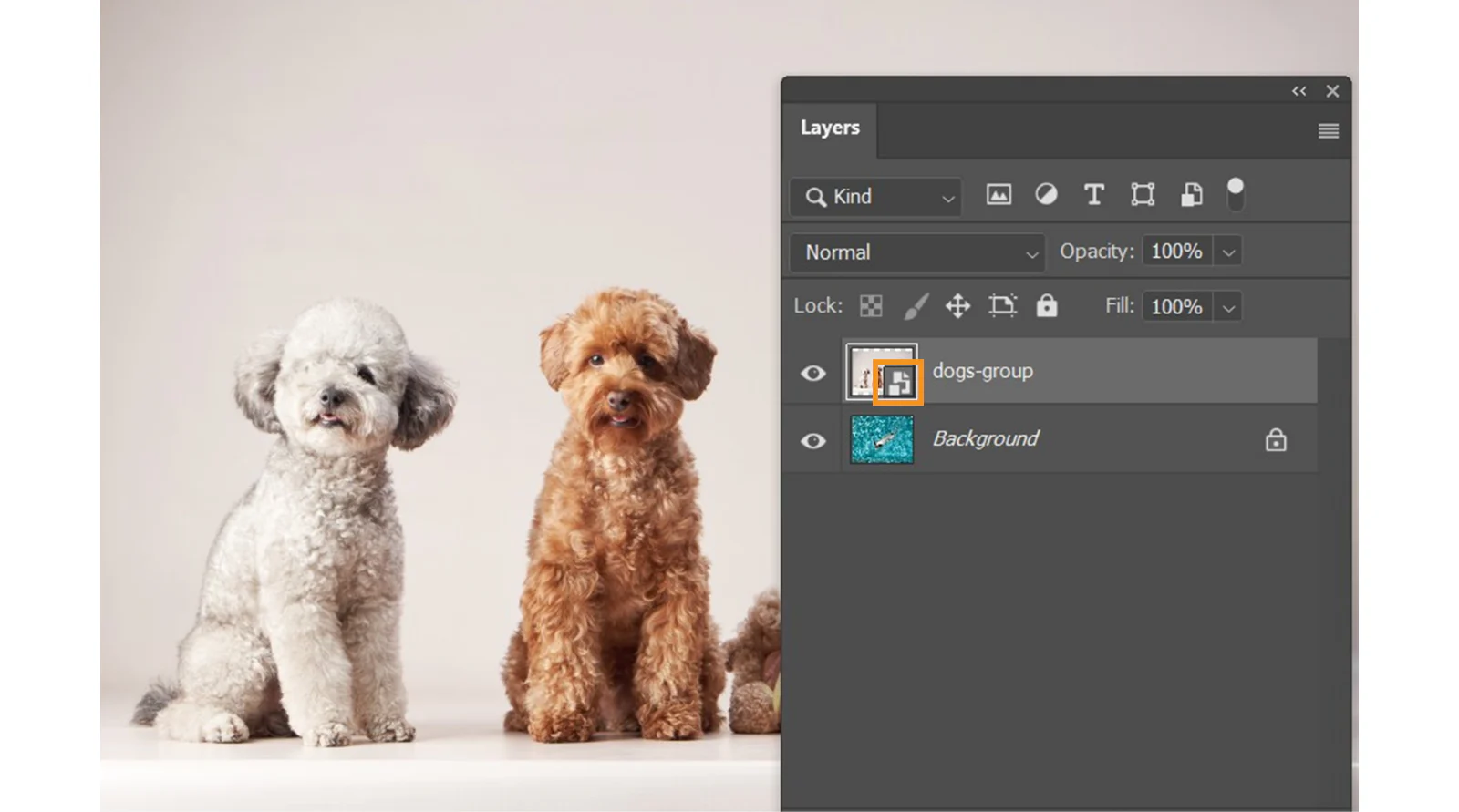This screenshot has height=812, width=1459.
Task: Filter layers by type layer icon
Action: tap(1093, 194)
